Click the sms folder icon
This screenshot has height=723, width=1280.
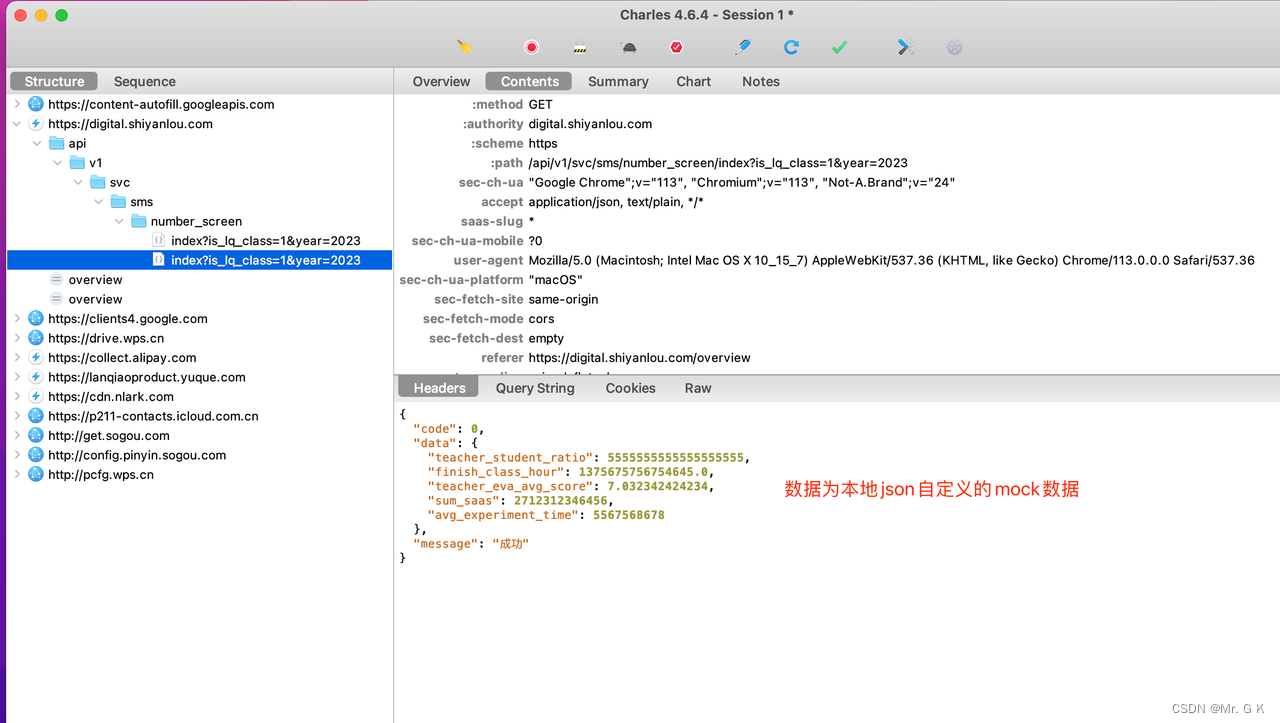(118, 202)
